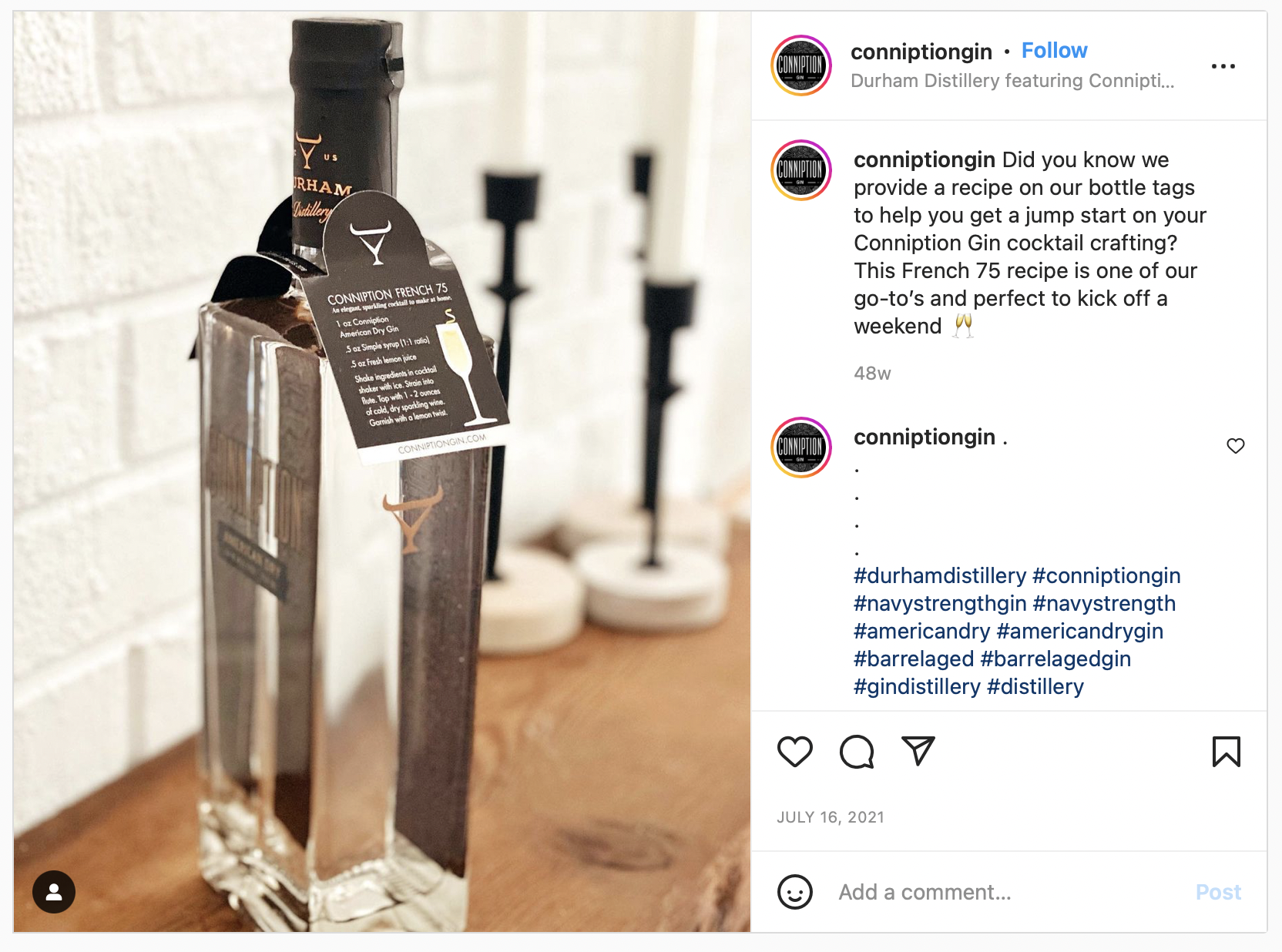
Task: Click the caption's profile avatar
Action: click(x=800, y=170)
